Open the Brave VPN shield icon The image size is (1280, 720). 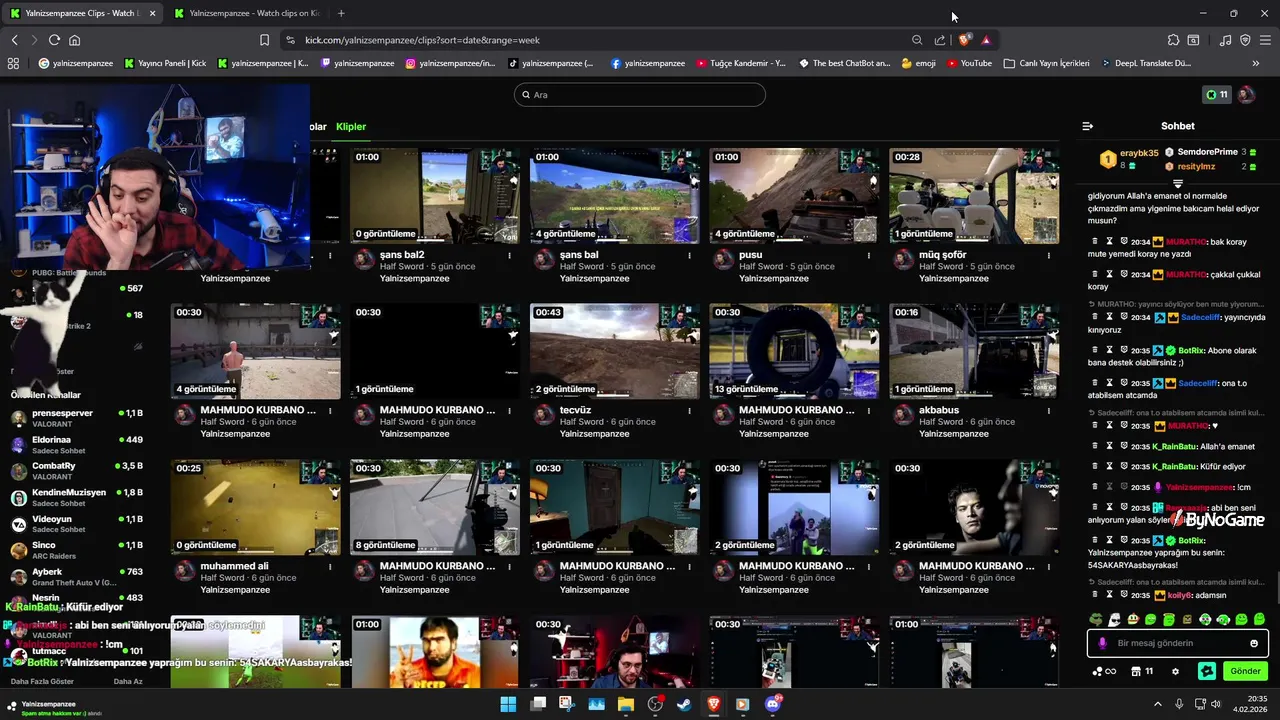point(1245,40)
